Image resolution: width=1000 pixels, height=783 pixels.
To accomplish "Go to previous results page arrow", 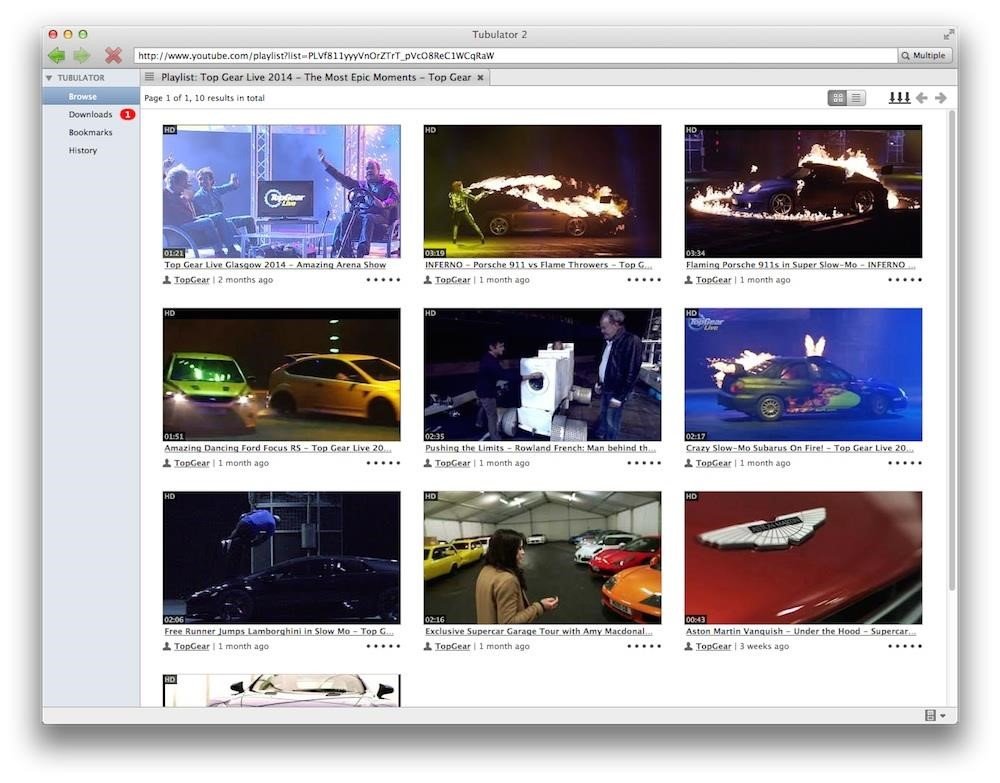I will (x=922, y=98).
